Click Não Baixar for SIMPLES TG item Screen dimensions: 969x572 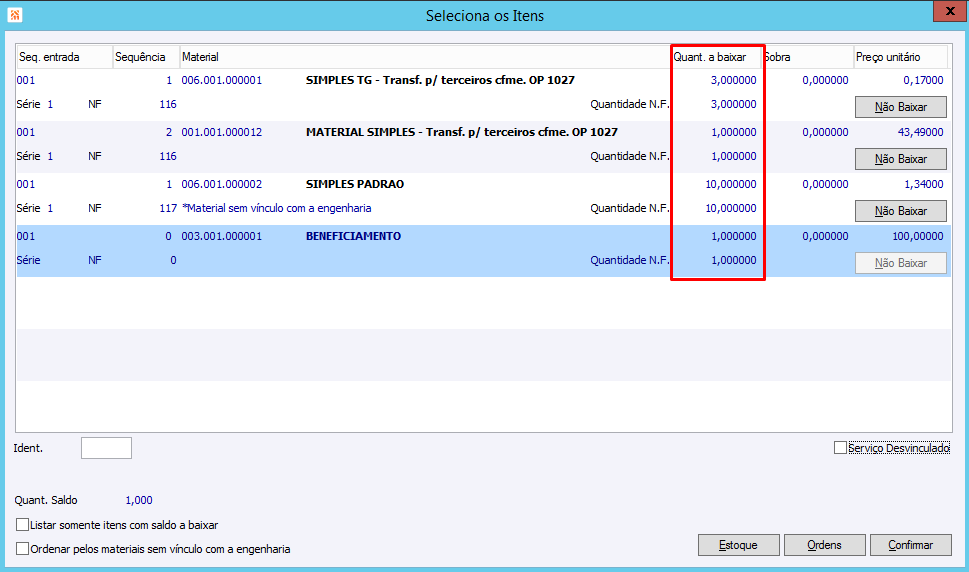coord(900,107)
